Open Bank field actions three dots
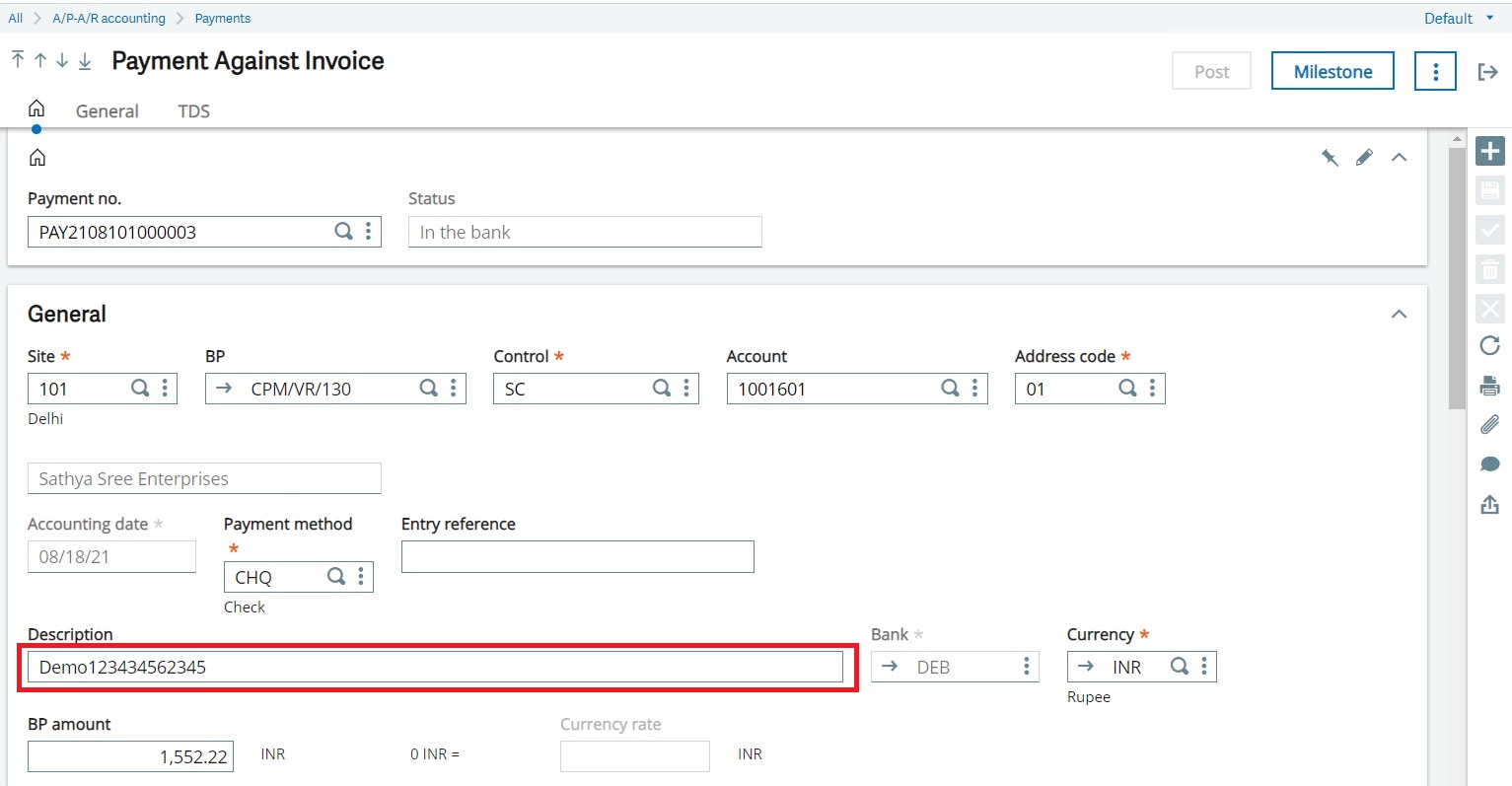The width and height of the screenshot is (1512, 786). tap(1027, 666)
